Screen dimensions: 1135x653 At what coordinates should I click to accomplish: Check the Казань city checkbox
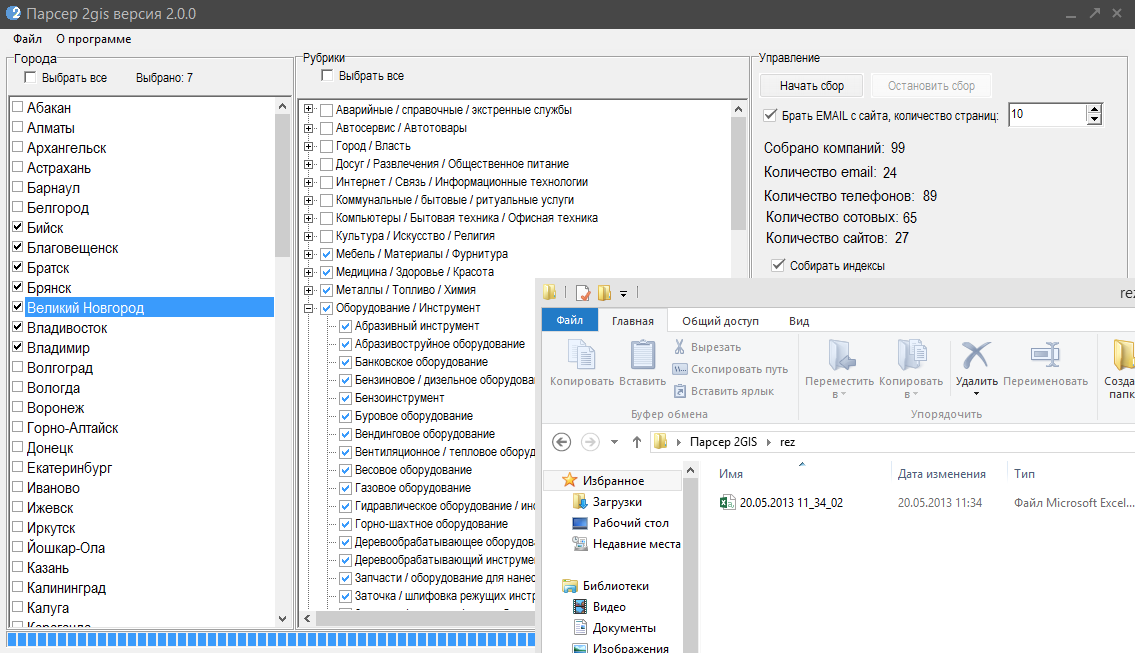18,568
